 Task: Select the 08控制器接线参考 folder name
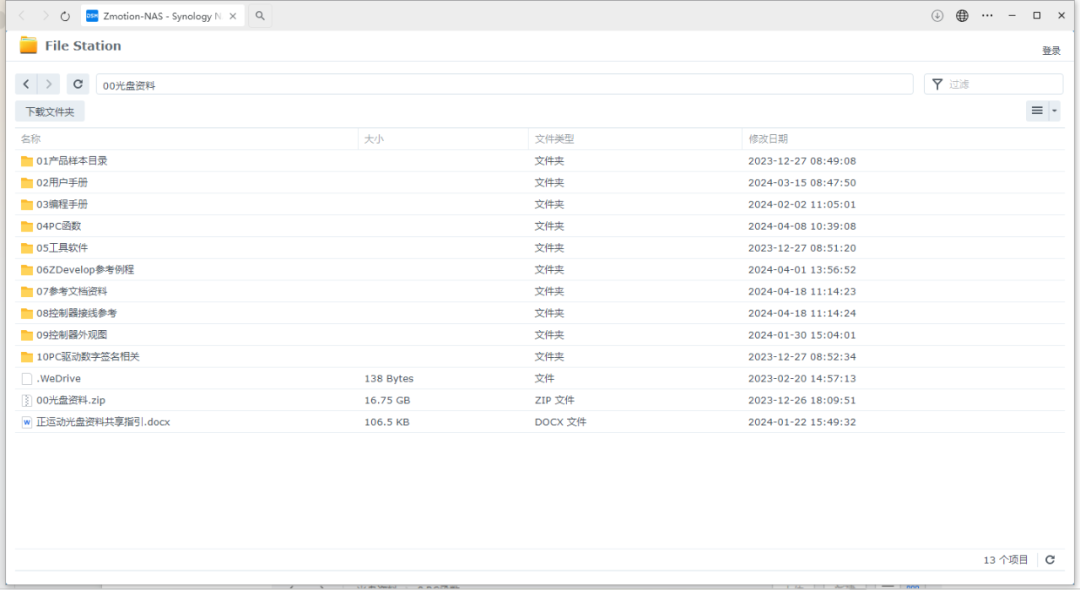76,313
